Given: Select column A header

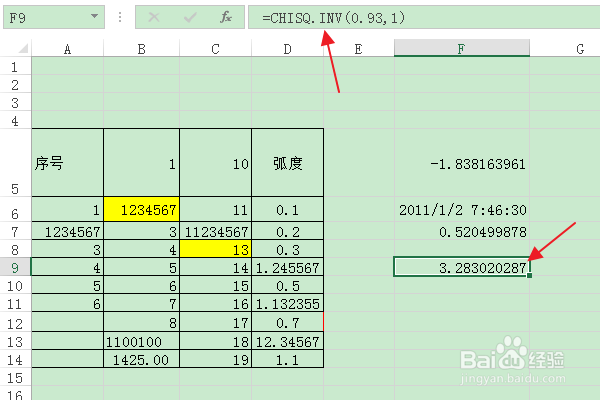Looking at the screenshot, I should [x=67, y=49].
